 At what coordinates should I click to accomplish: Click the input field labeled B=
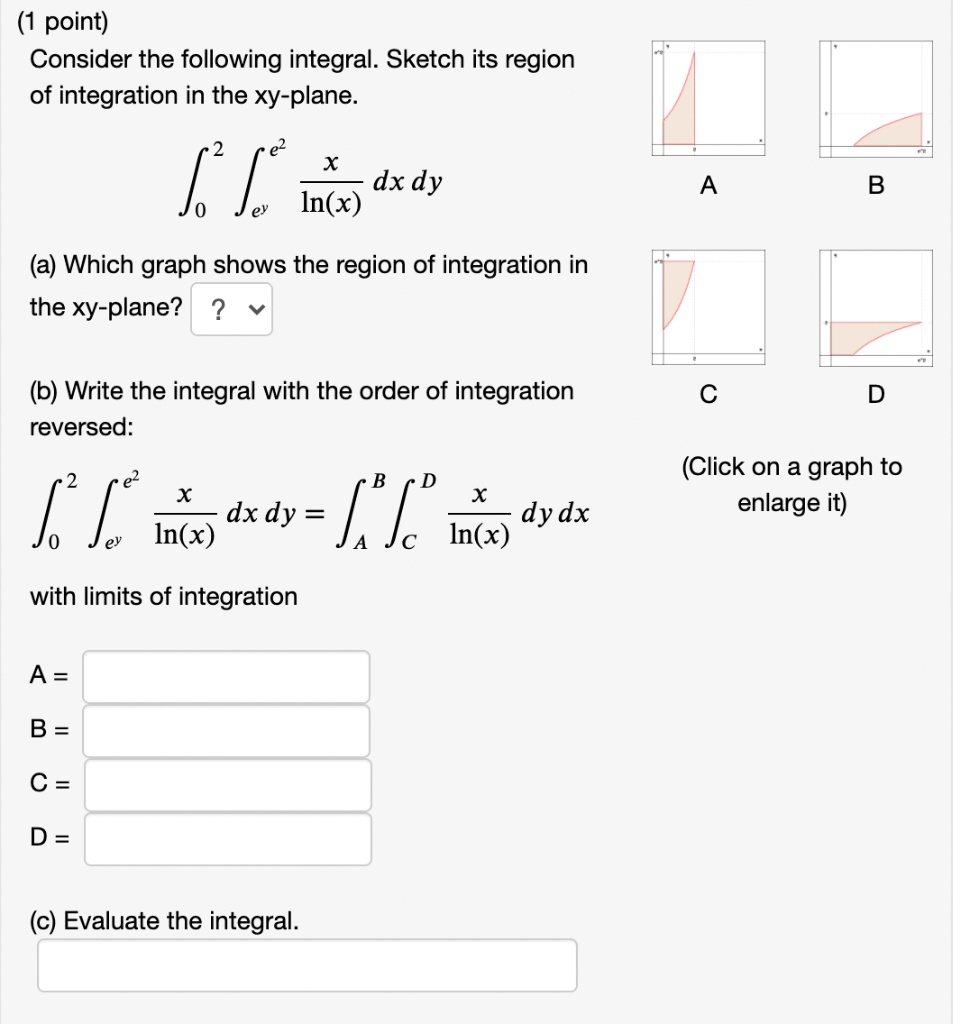pyautogui.click(x=226, y=730)
